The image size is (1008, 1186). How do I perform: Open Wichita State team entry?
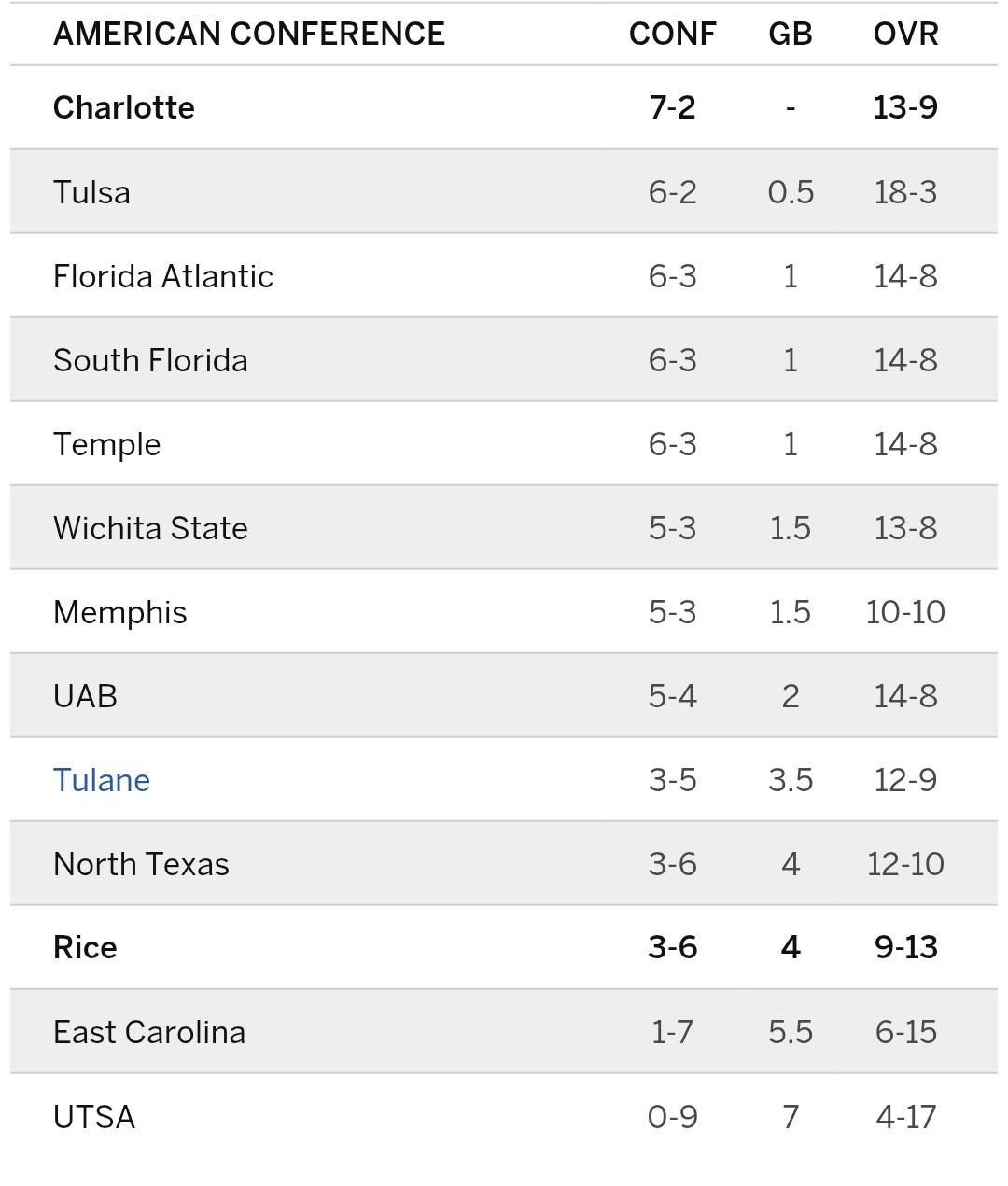[x=150, y=528]
